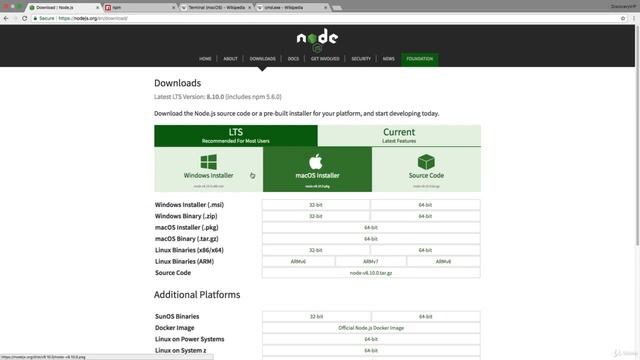This screenshot has height=360, width=640.
Task: Open SECURITY in site navigation
Action: 361,59
